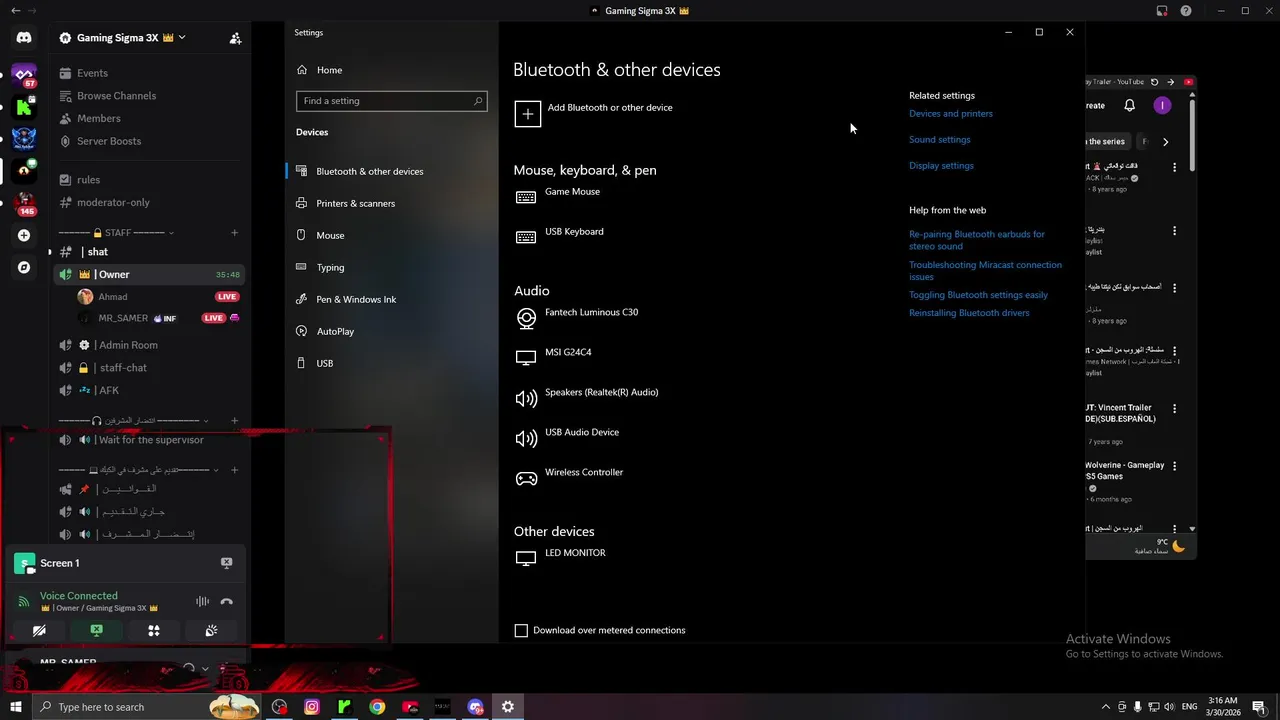Open Discover servers compass icon

tap(24, 267)
